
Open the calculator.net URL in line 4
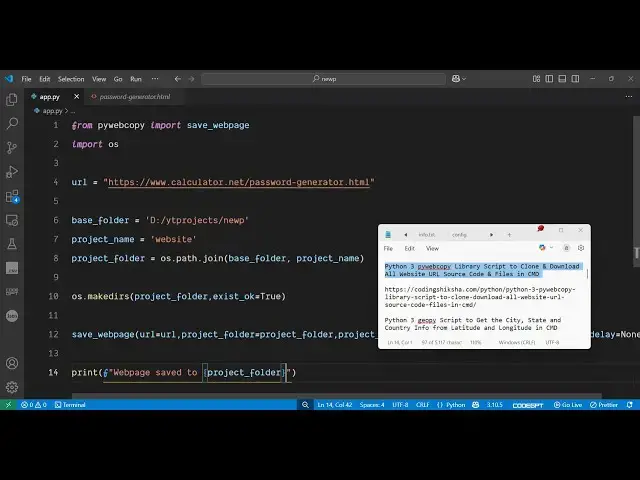point(239,182)
